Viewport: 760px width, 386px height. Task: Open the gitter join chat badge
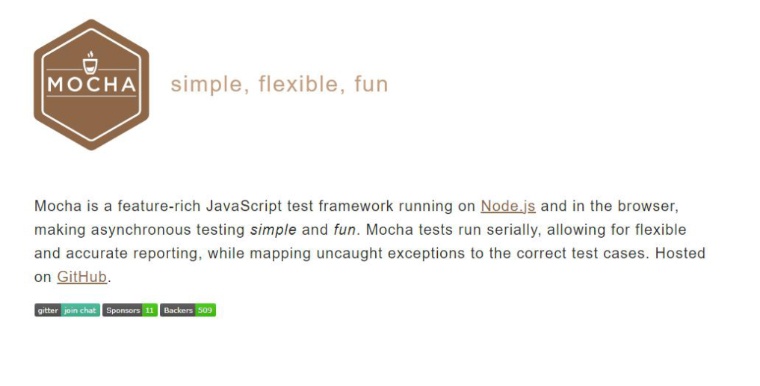[67, 310]
